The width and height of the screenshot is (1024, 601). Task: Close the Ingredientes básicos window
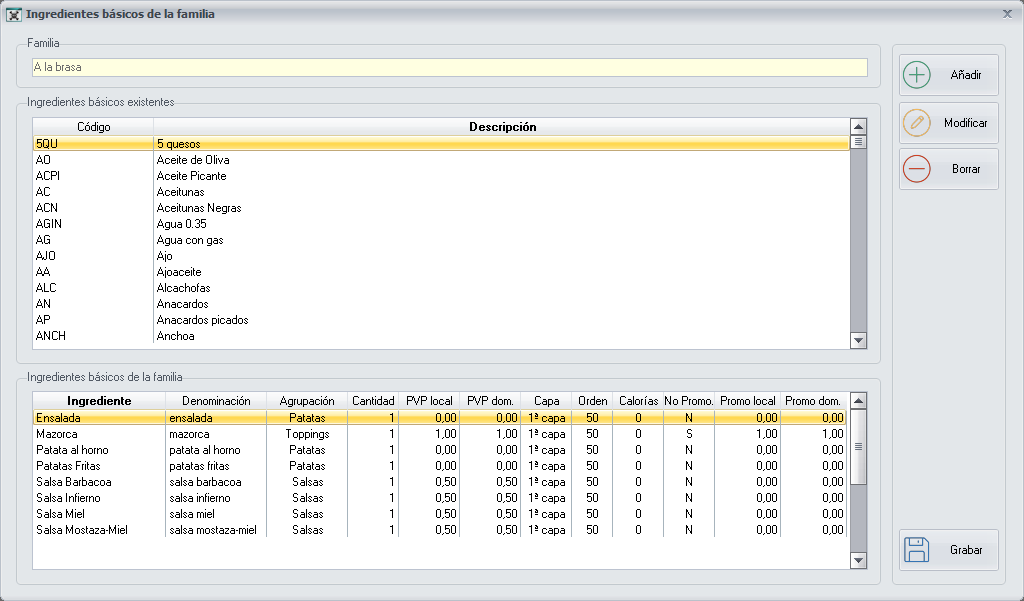[x=1007, y=14]
